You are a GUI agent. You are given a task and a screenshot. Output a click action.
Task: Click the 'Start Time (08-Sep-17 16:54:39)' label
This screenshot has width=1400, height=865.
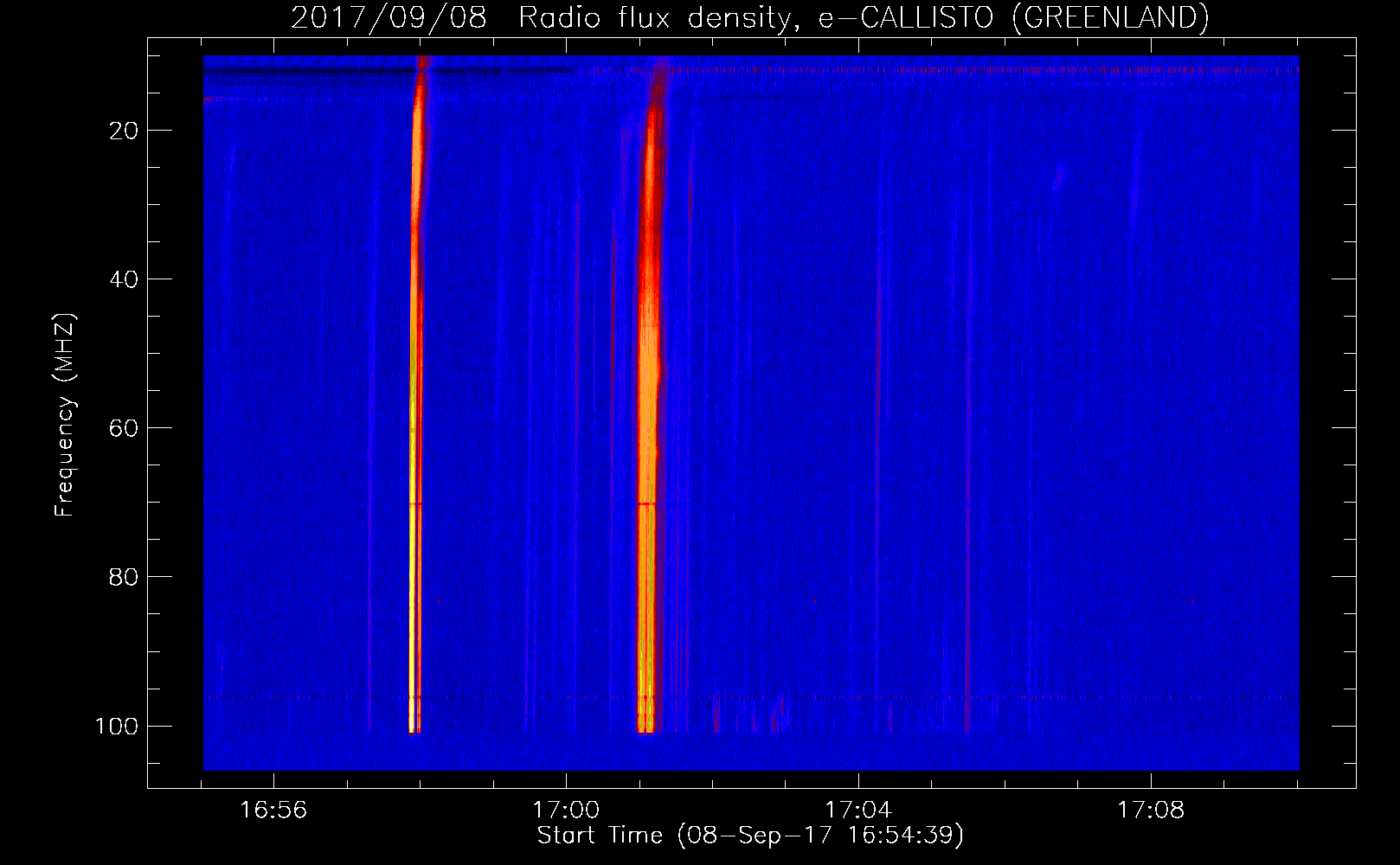[750, 836]
